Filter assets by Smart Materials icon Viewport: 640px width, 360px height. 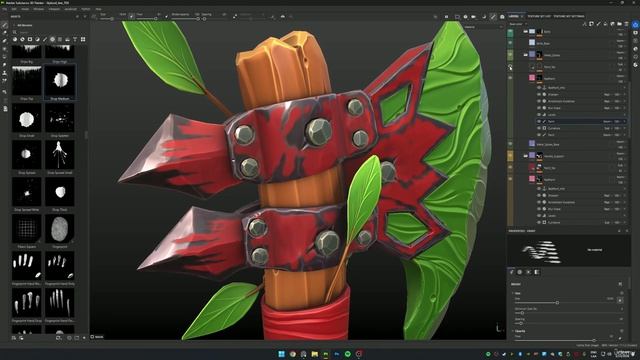point(22,40)
